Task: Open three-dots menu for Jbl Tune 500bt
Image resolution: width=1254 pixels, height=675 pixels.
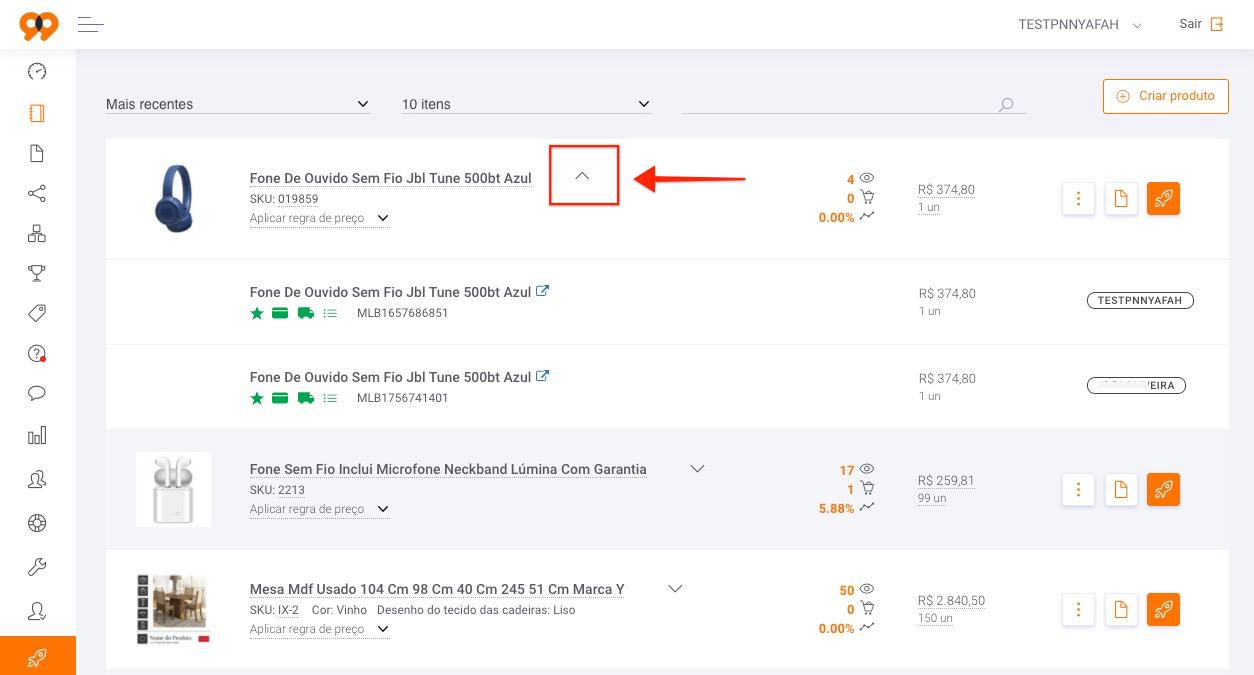Action: (1078, 198)
